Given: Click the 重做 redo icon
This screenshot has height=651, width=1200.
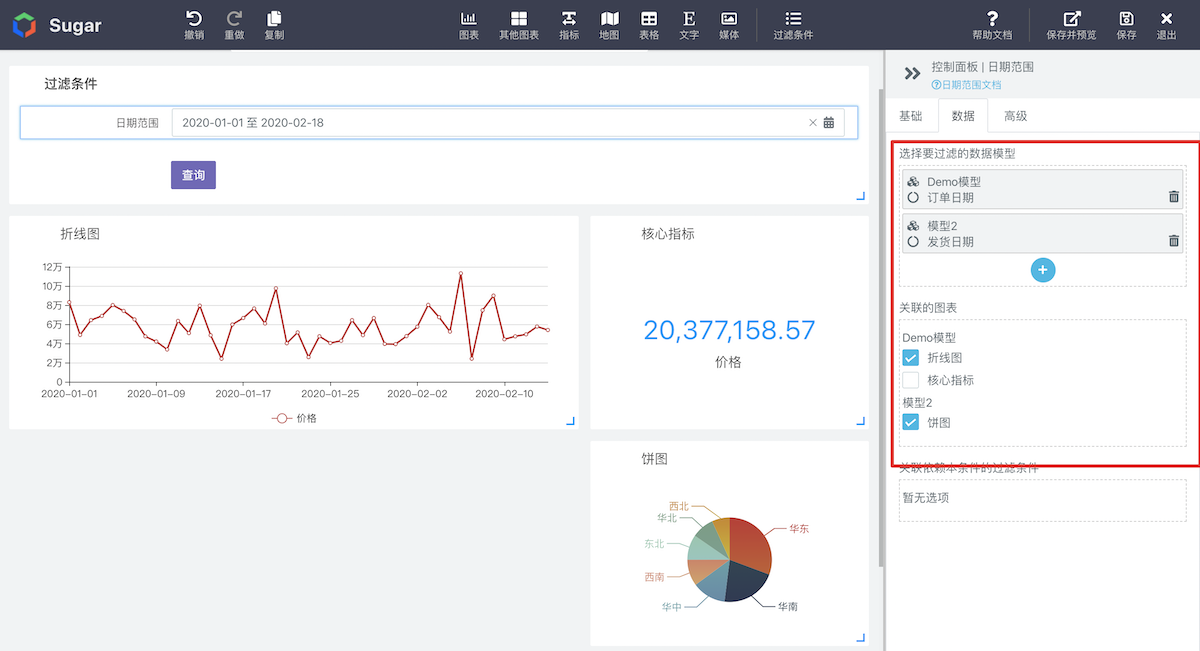Looking at the screenshot, I should [x=234, y=19].
